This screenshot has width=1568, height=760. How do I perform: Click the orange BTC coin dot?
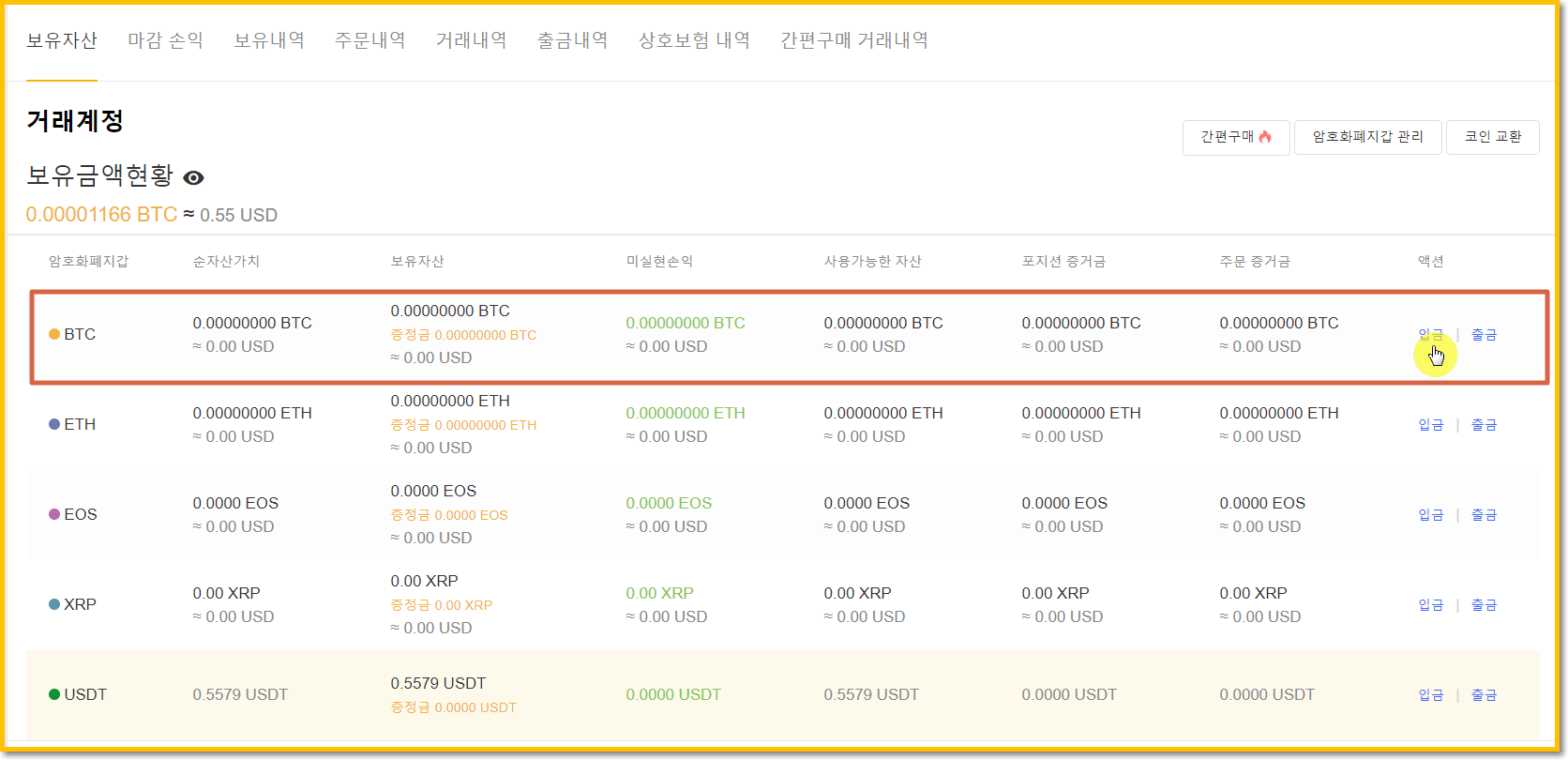point(54,334)
